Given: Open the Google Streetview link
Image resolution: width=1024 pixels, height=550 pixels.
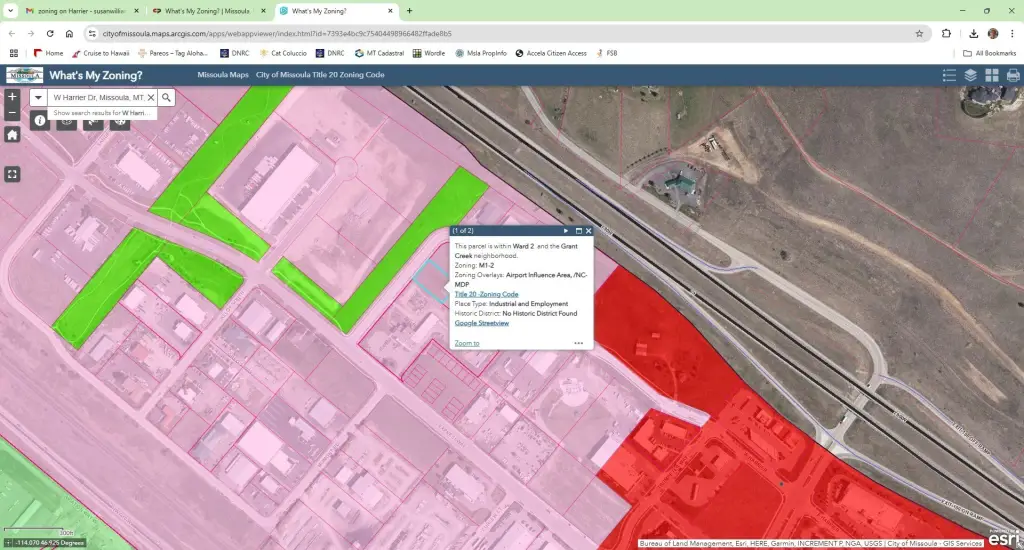Looking at the screenshot, I should [x=481, y=323].
